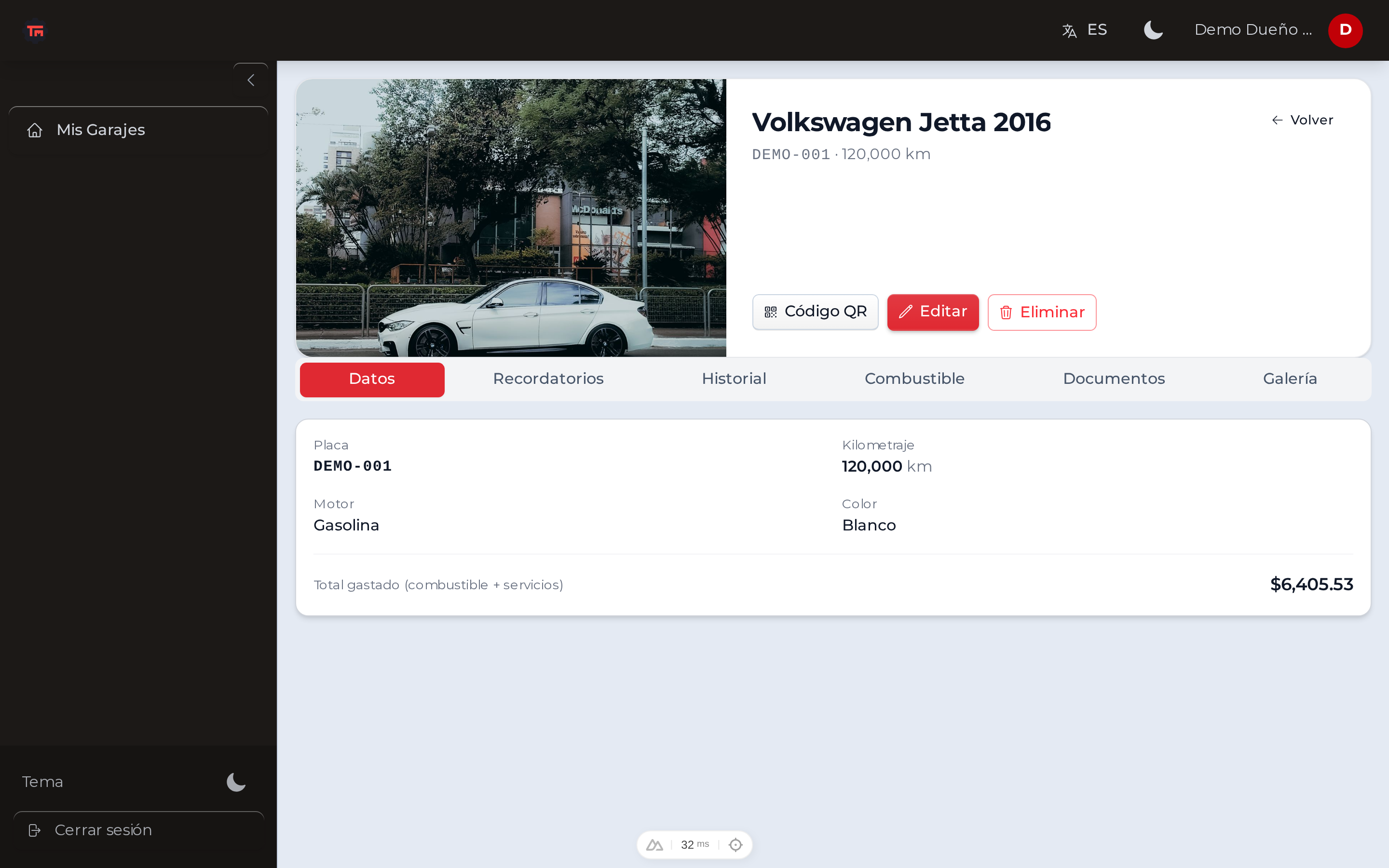Click the app logo in the header
This screenshot has height=868, width=1389.
[35, 30]
